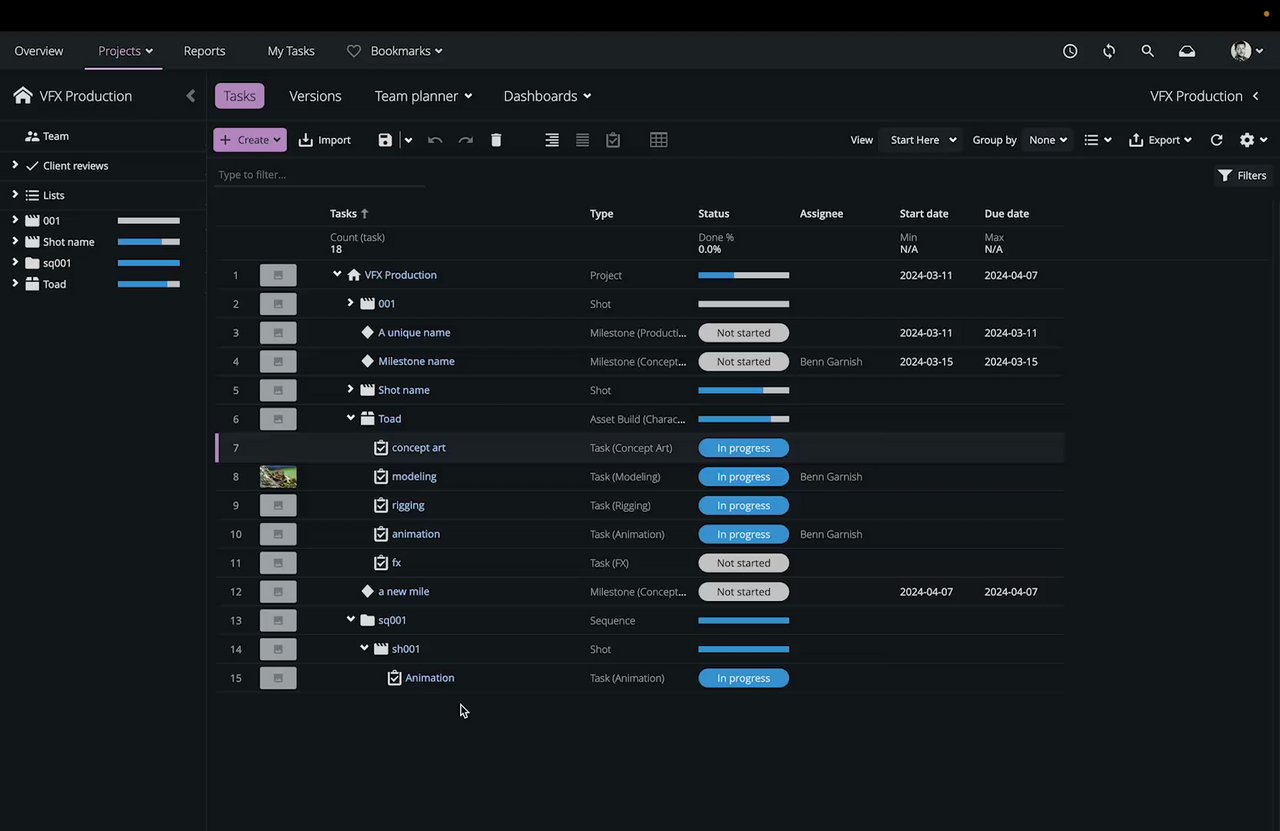Switch to the Versions tab
Image resolution: width=1280 pixels, height=831 pixels.
click(315, 96)
